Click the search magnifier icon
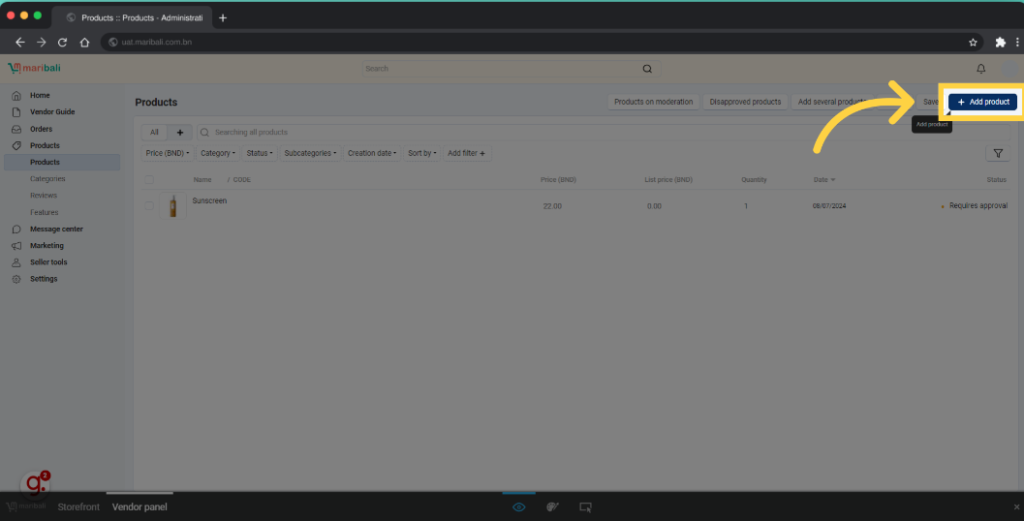Screen dimensions: 1024x521 (647, 69)
